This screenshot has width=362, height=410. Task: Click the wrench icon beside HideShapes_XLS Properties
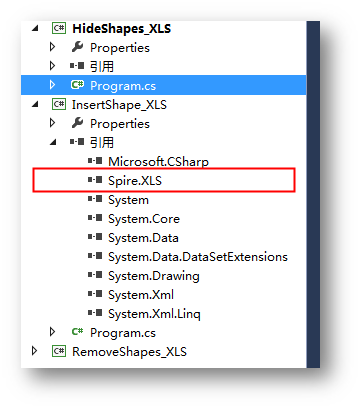[77, 47]
